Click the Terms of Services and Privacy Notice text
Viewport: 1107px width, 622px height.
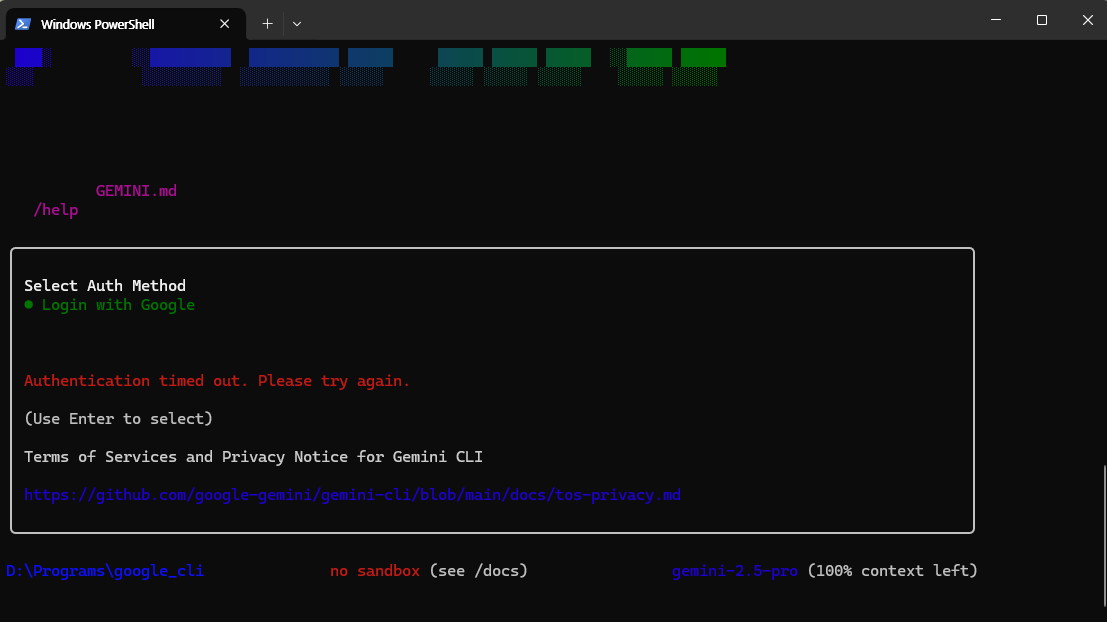(x=253, y=457)
